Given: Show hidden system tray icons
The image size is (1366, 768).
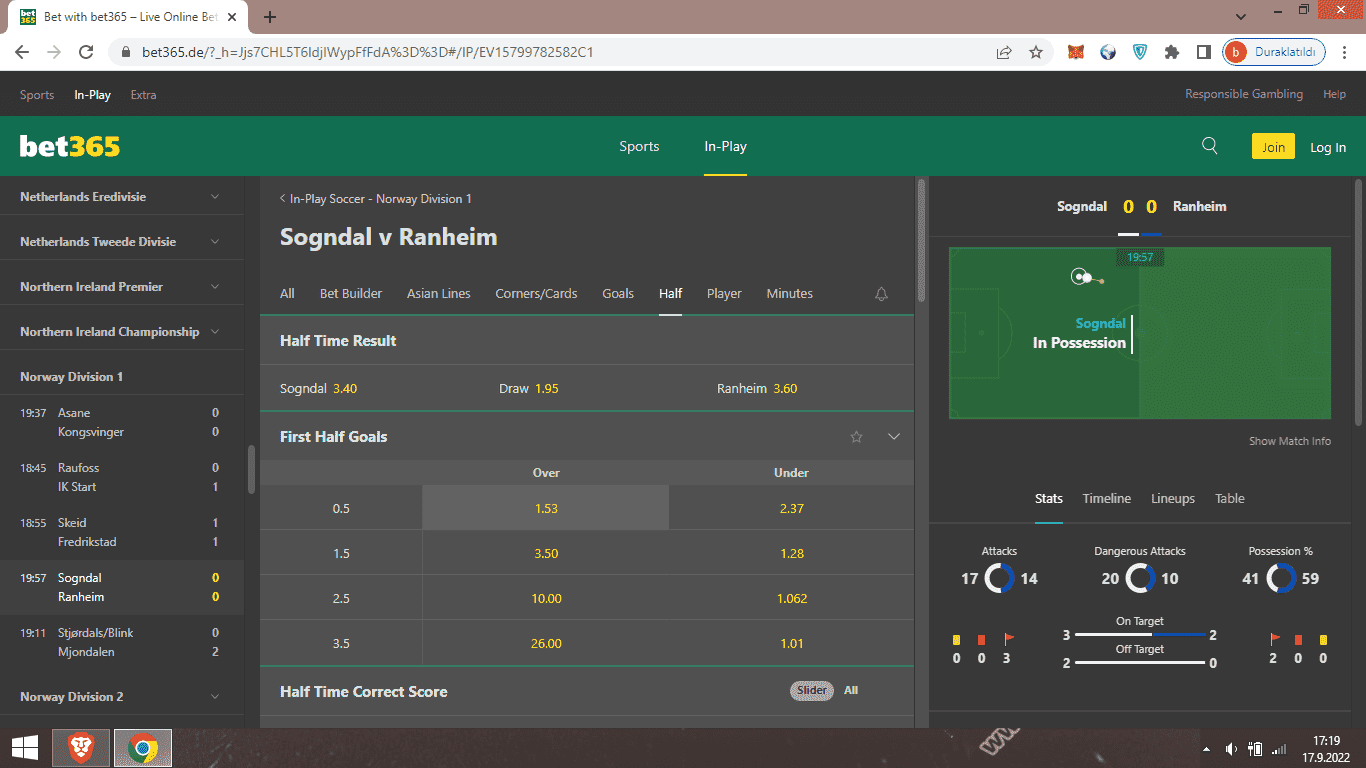Looking at the screenshot, I should point(1208,748).
